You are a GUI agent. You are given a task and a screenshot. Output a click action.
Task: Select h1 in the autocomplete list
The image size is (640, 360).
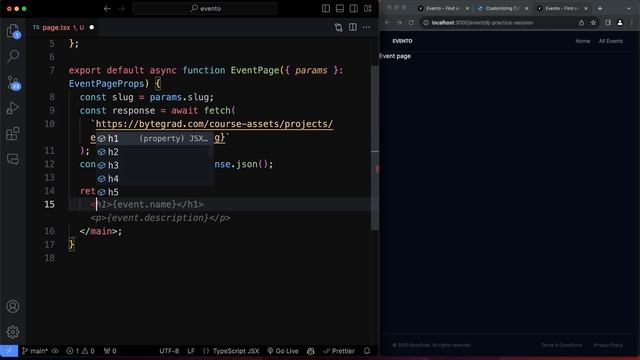(x=155, y=138)
